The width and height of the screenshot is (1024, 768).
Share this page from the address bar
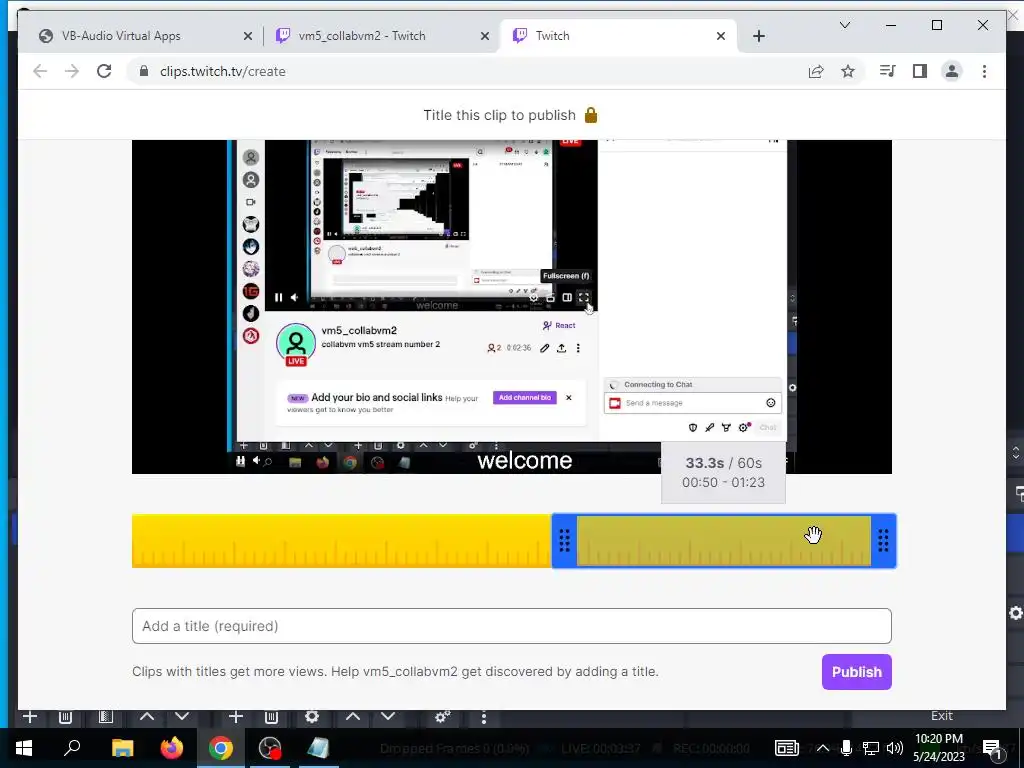(816, 71)
